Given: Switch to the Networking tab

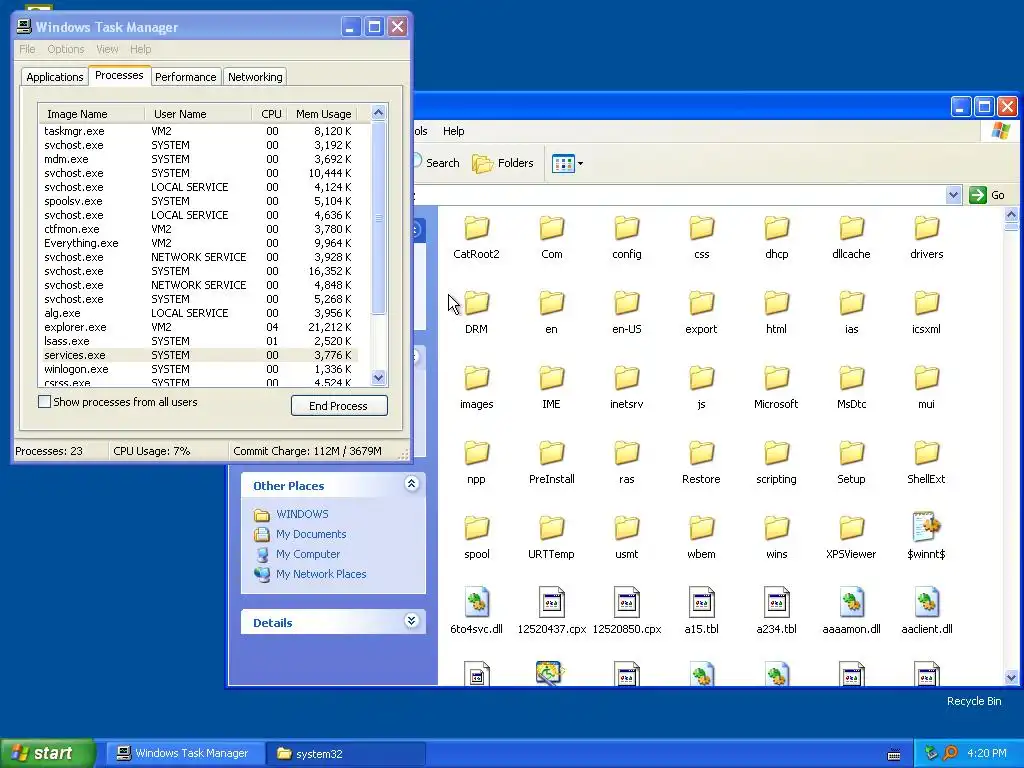Looking at the screenshot, I should coord(255,77).
